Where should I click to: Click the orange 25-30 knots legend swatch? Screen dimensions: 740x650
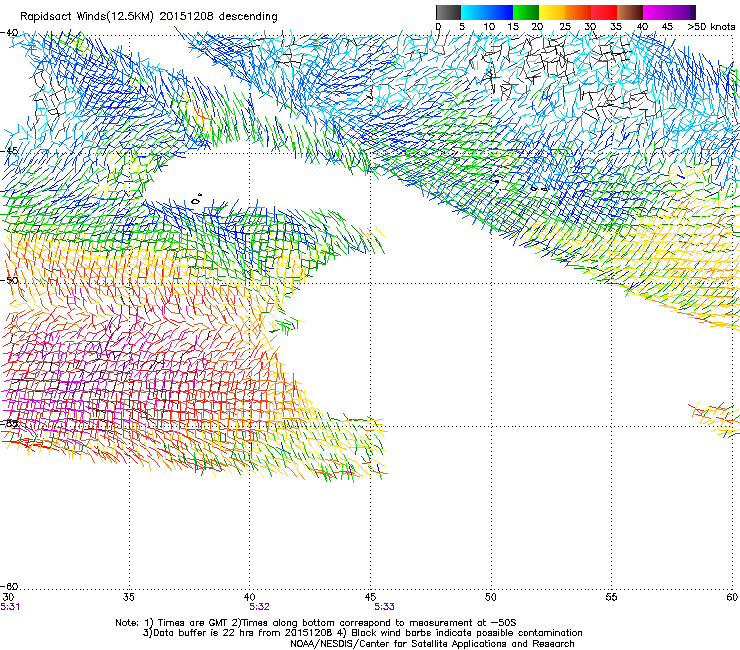point(578,12)
